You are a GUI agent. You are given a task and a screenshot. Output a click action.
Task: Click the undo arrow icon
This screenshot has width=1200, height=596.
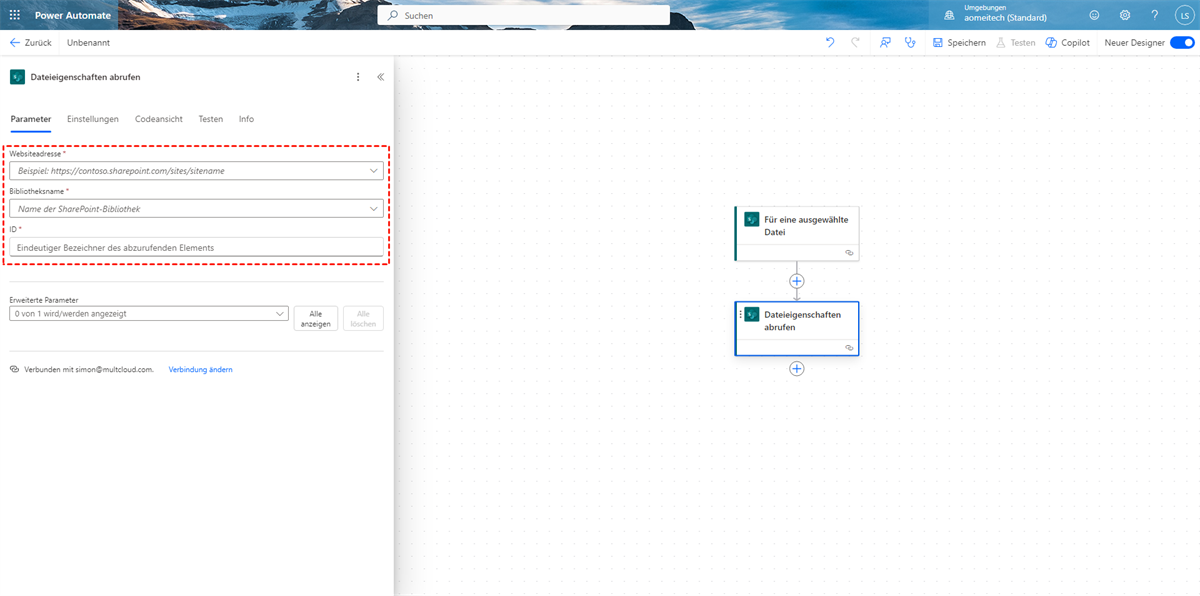pyautogui.click(x=830, y=43)
